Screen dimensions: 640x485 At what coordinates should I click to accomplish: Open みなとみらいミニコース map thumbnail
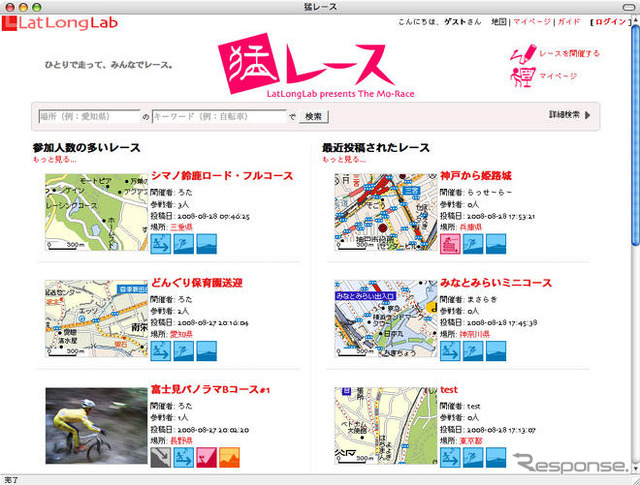coord(386,319)
